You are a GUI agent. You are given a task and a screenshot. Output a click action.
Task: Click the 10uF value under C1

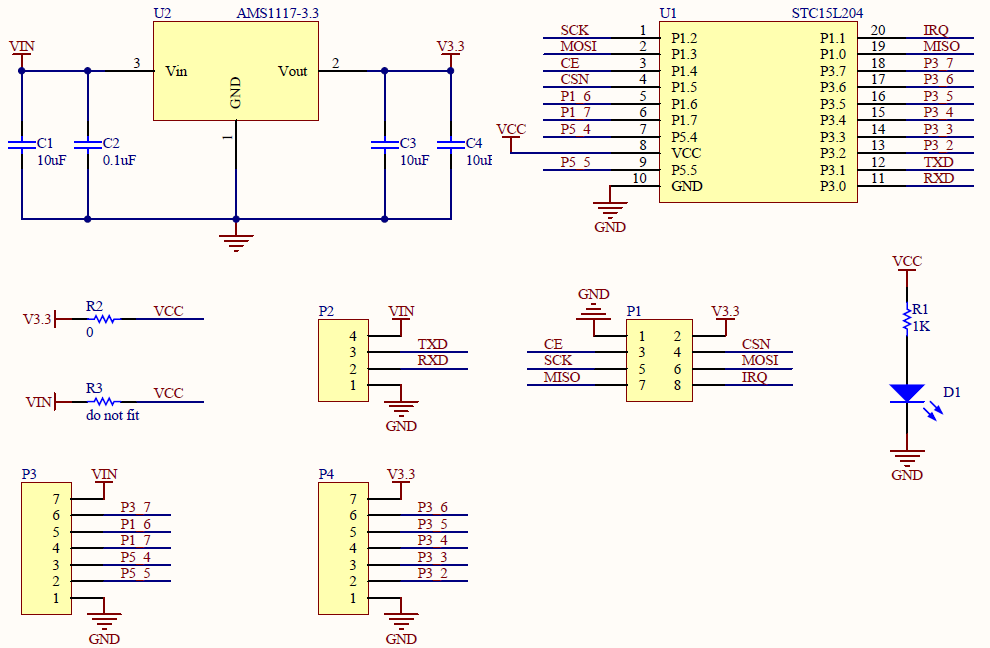[51, 160]
